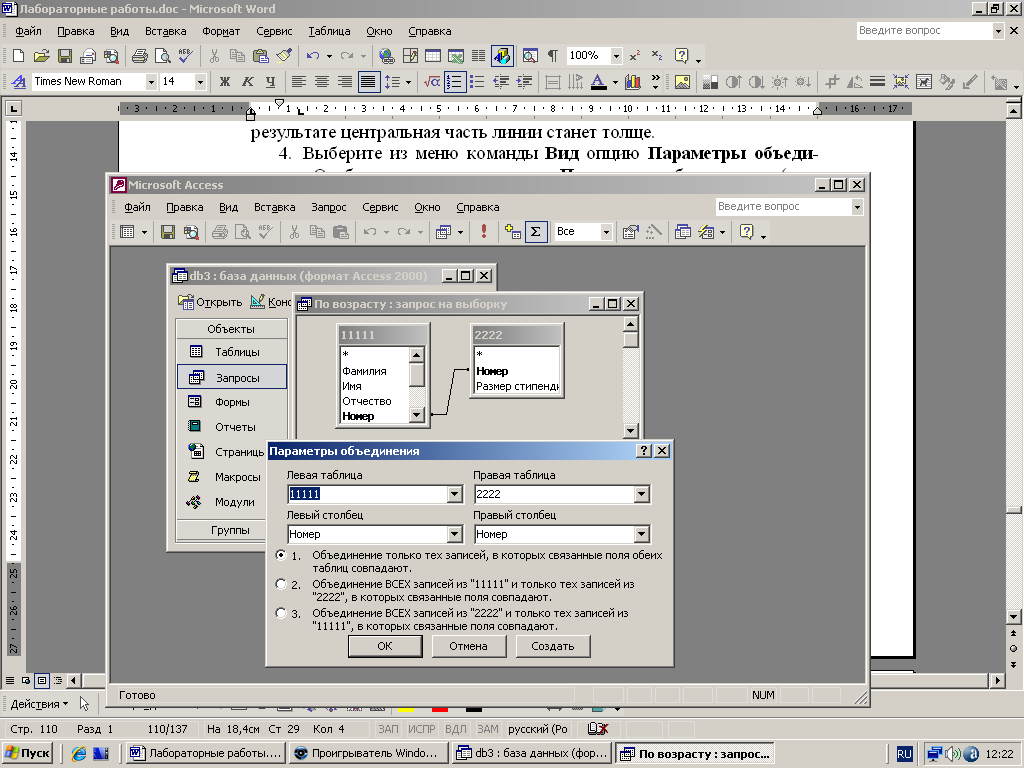This screenshot has width=1024, height=768.
Task: Open Access Вид menu
Action: [228, 207]
